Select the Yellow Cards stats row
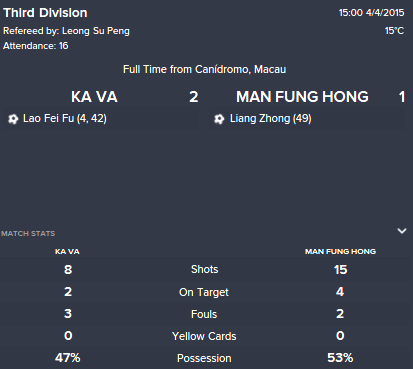 tap(204, 336)
